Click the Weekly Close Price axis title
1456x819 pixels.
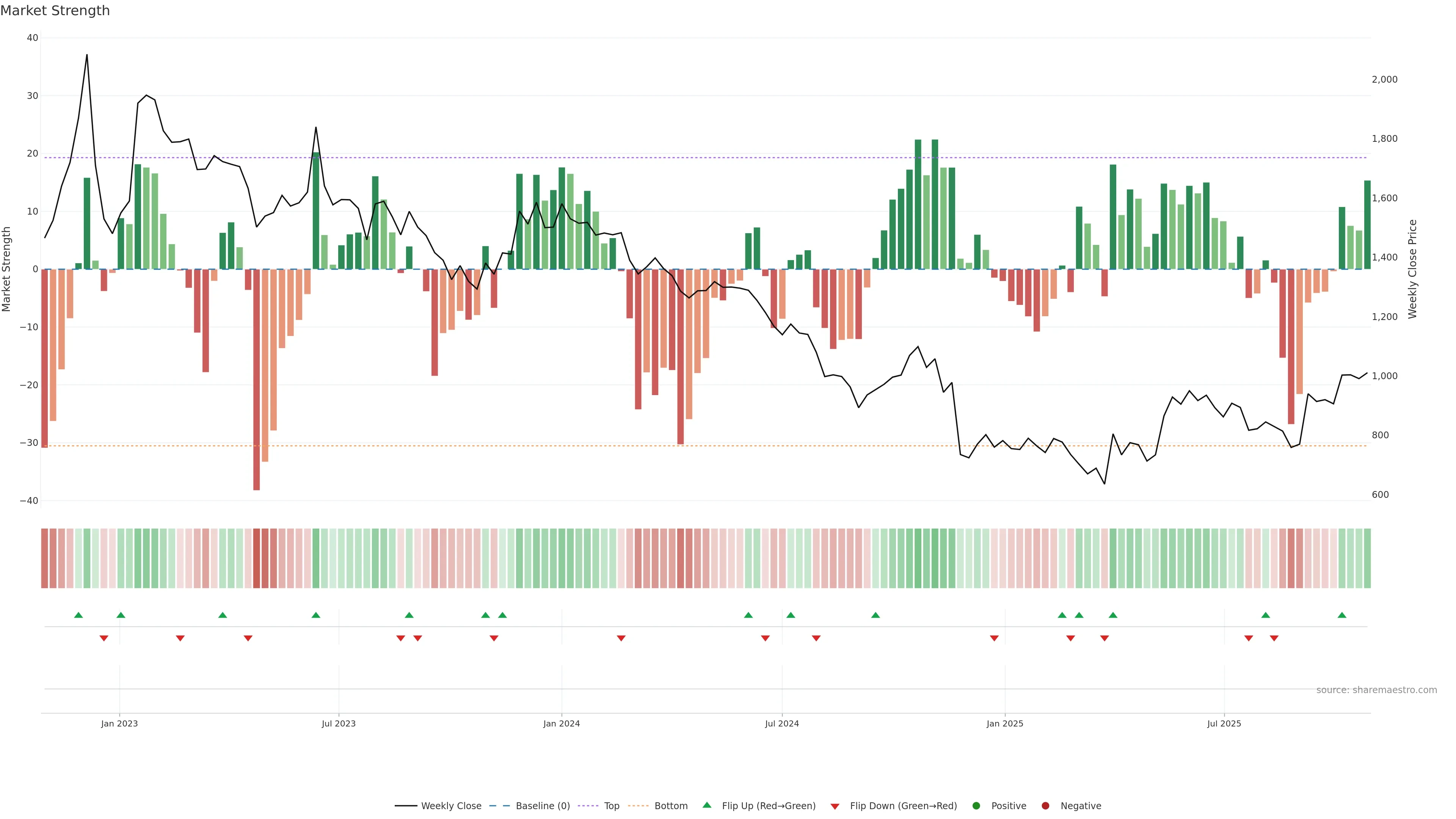coord(1412,269)
